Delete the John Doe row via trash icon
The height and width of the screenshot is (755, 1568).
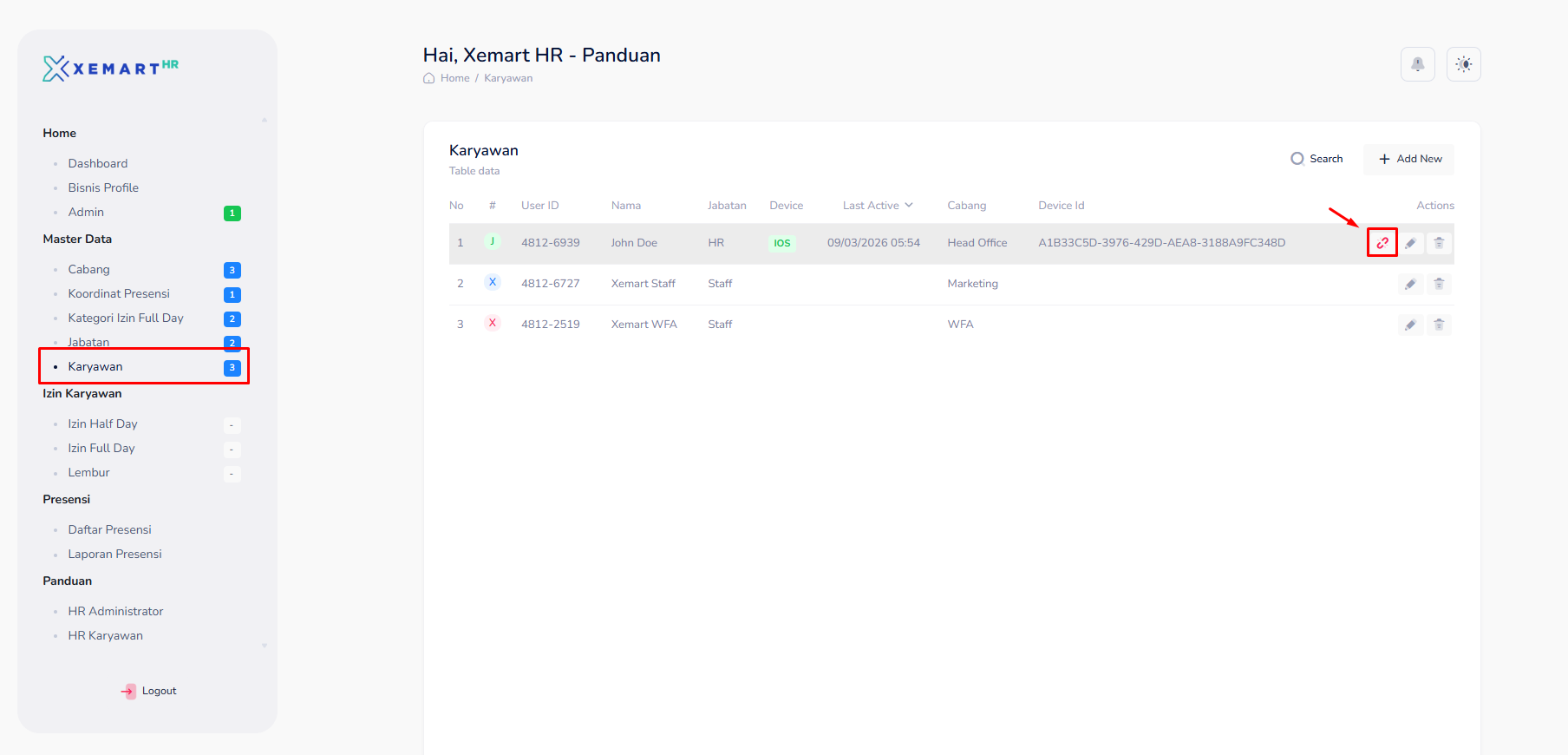(1439, 243)
